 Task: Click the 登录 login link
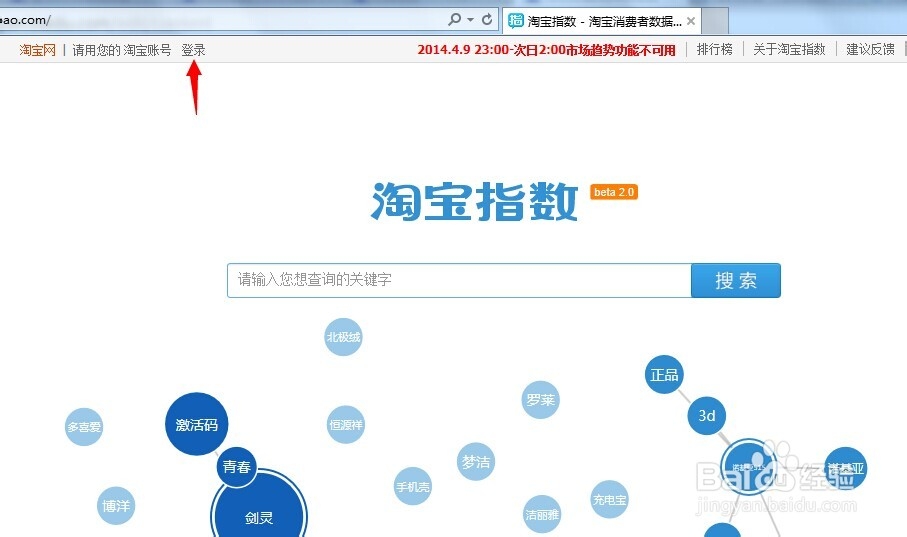(x=193, y=50)
